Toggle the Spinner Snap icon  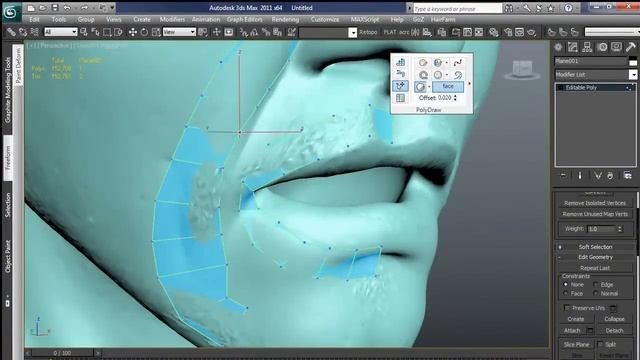278,32
